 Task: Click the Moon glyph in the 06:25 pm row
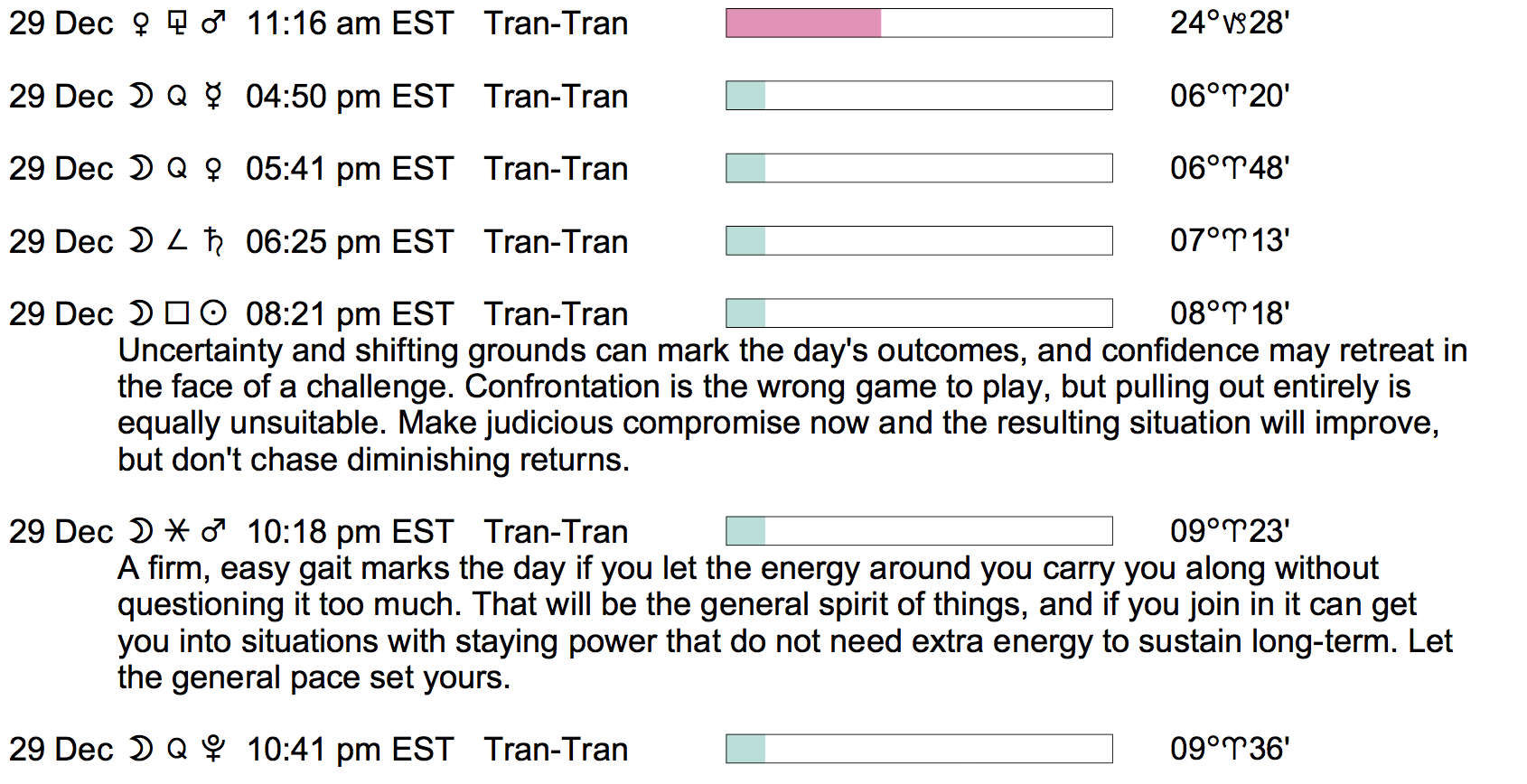(140, 241)
